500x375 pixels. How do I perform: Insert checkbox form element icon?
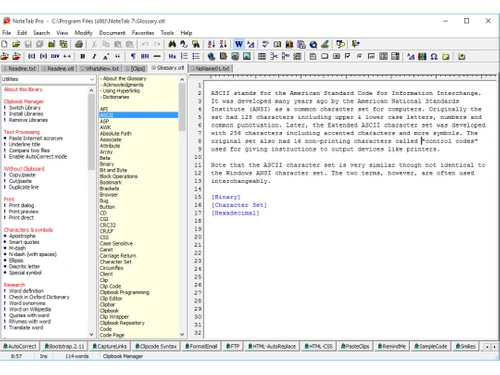[348, 56]
